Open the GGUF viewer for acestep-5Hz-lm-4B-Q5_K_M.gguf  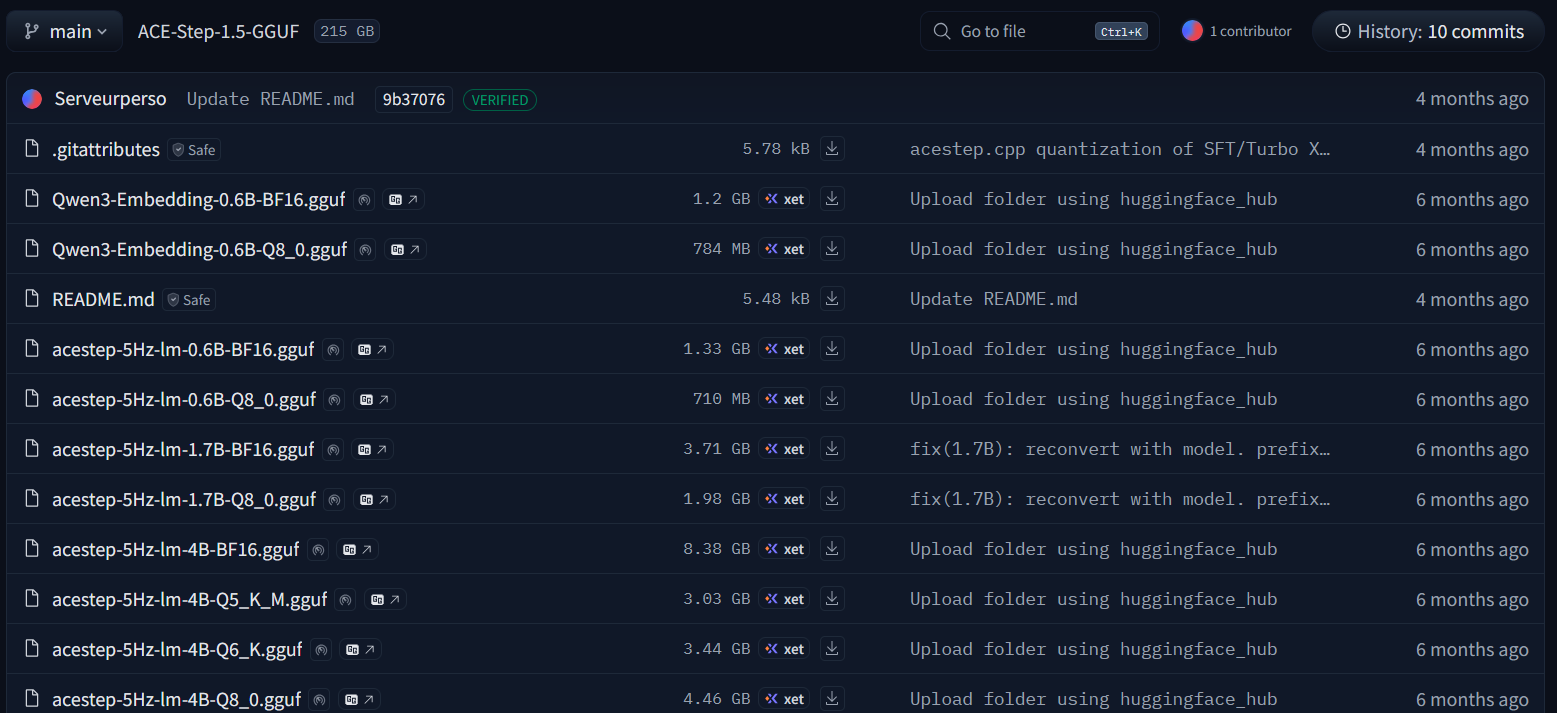[386, 600]
